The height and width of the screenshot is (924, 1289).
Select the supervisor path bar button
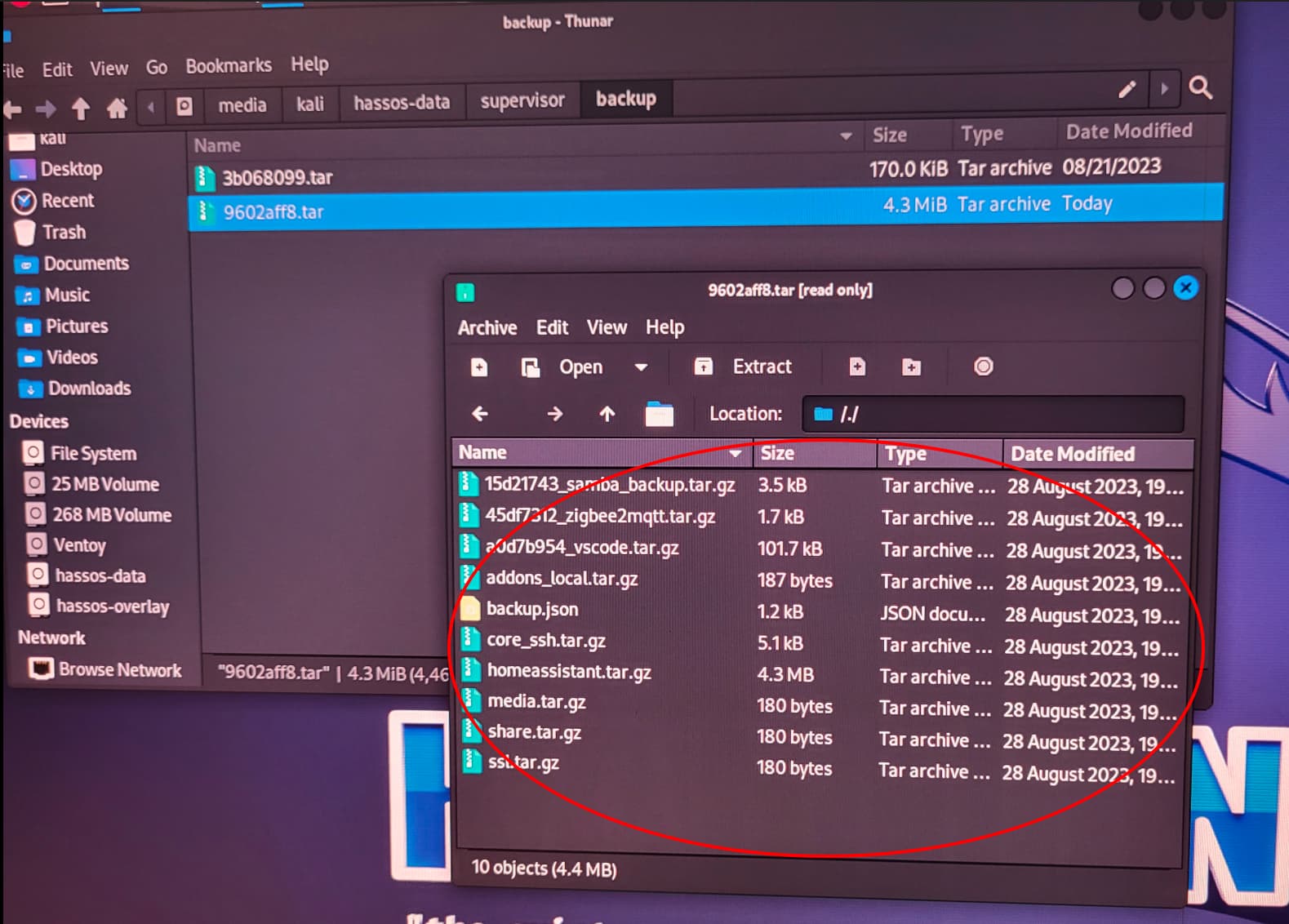tap(522, 100)
